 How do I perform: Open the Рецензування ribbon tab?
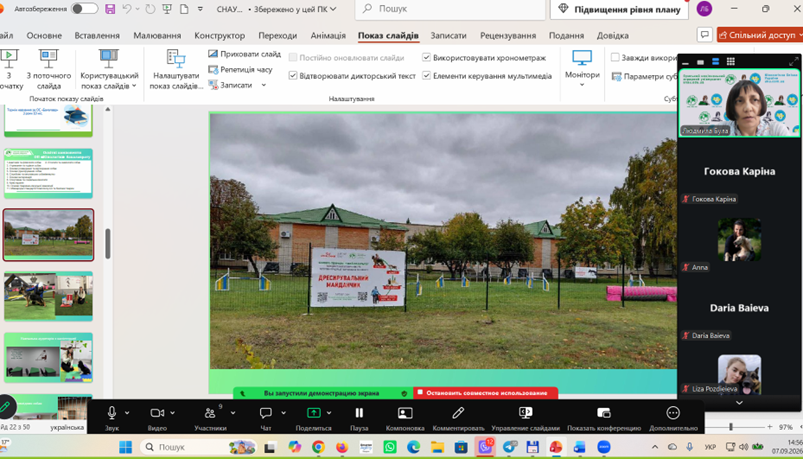(508, 35)
